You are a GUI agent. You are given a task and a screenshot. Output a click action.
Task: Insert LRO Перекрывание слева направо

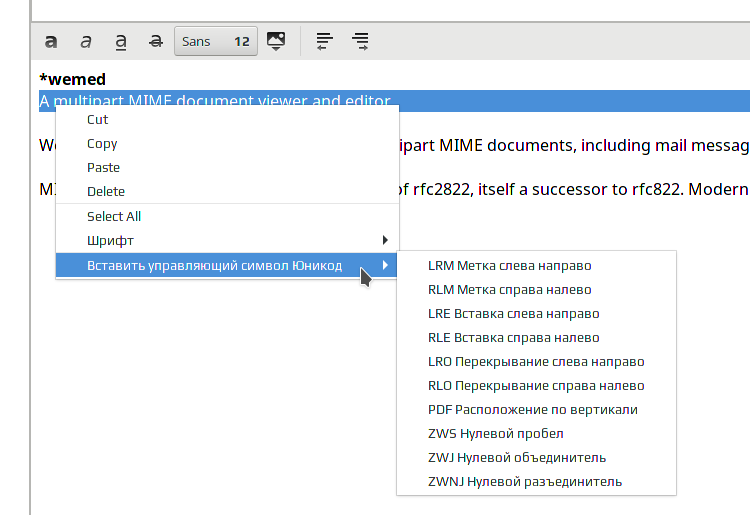536,362
